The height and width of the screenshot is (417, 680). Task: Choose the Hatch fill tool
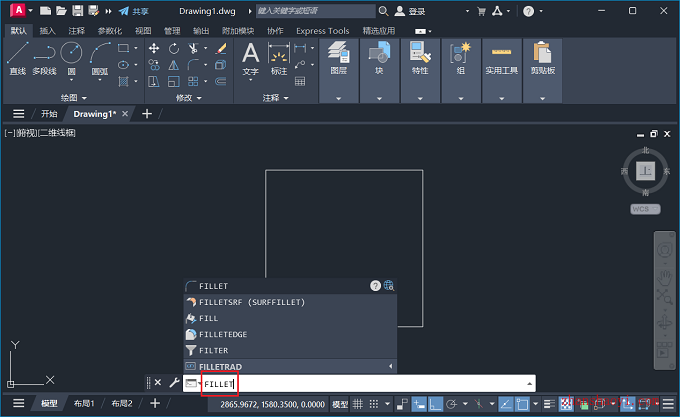123,81
